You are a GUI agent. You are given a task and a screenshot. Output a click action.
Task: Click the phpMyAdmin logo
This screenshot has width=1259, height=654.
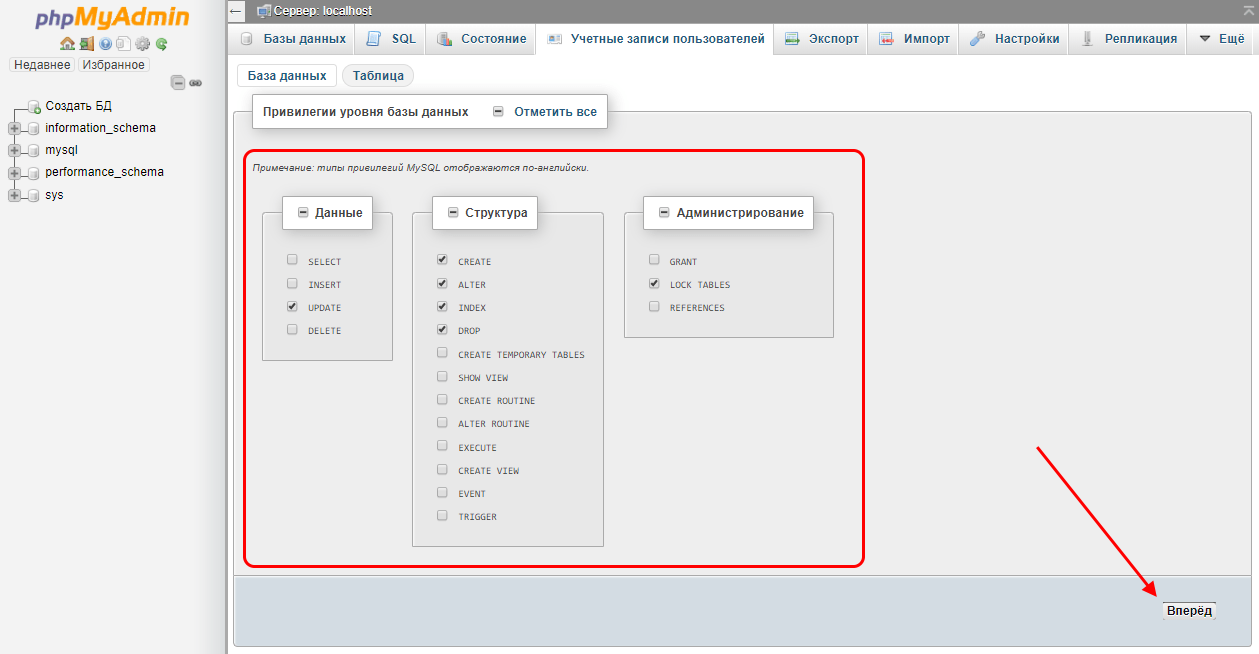112,19
